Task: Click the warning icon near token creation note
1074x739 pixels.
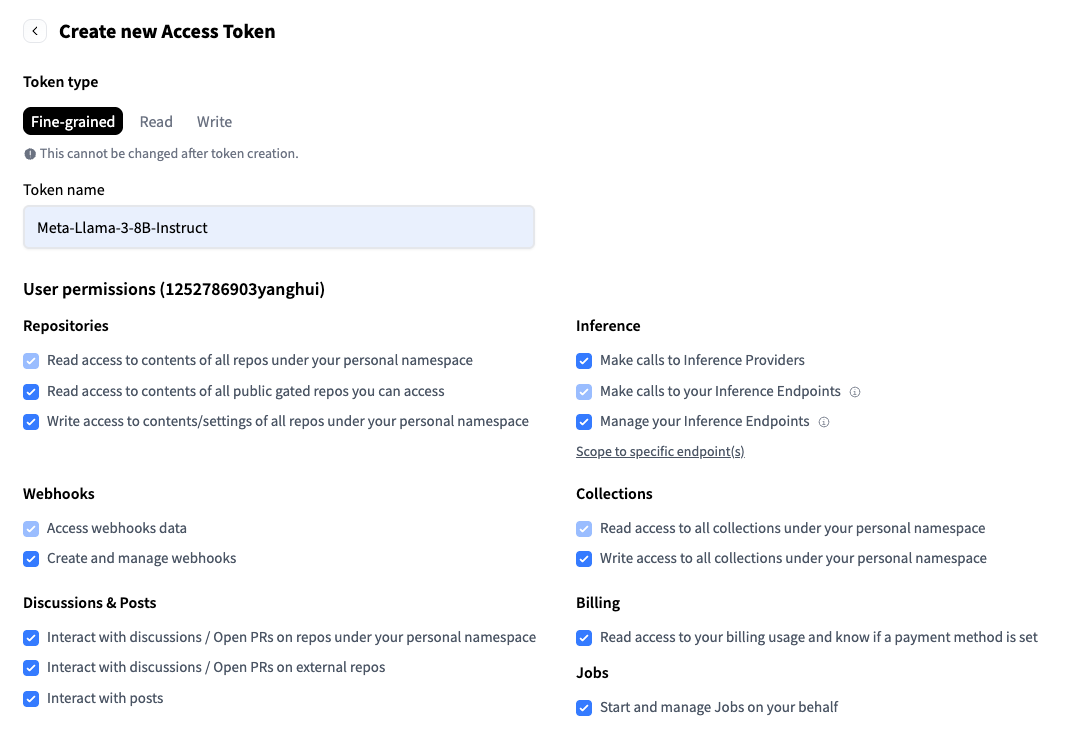Action: click(30, 154)
